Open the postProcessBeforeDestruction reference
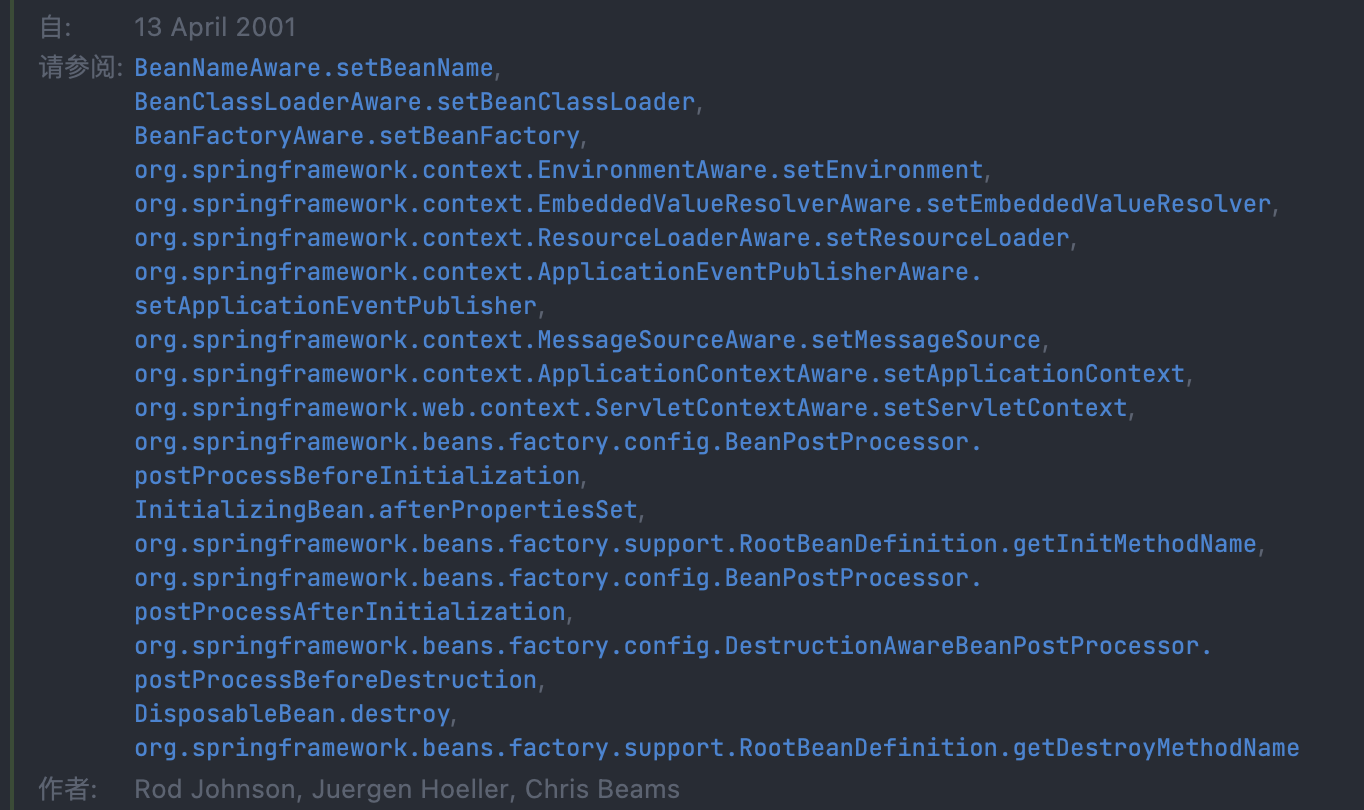 pyautogui.click(x=335, y=680)
